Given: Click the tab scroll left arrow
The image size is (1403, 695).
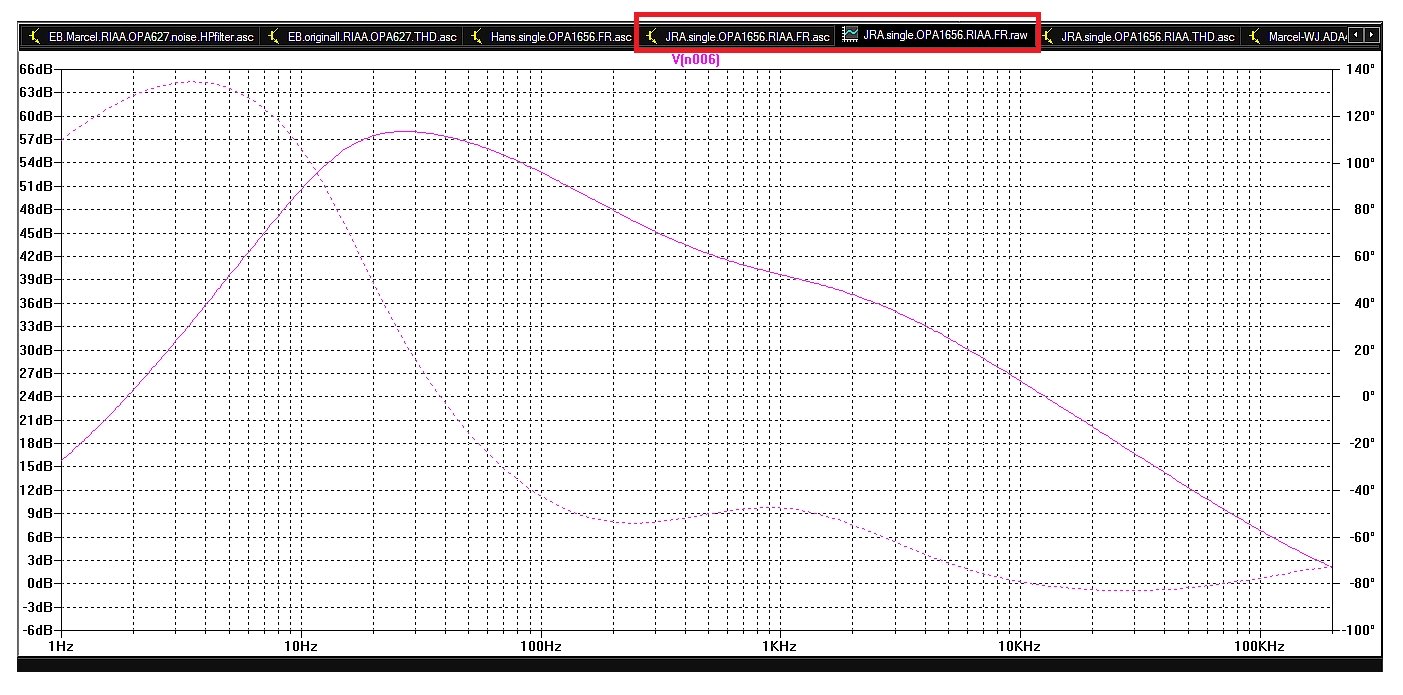Looking at the screenshot, I should [x=1355, y=36].
